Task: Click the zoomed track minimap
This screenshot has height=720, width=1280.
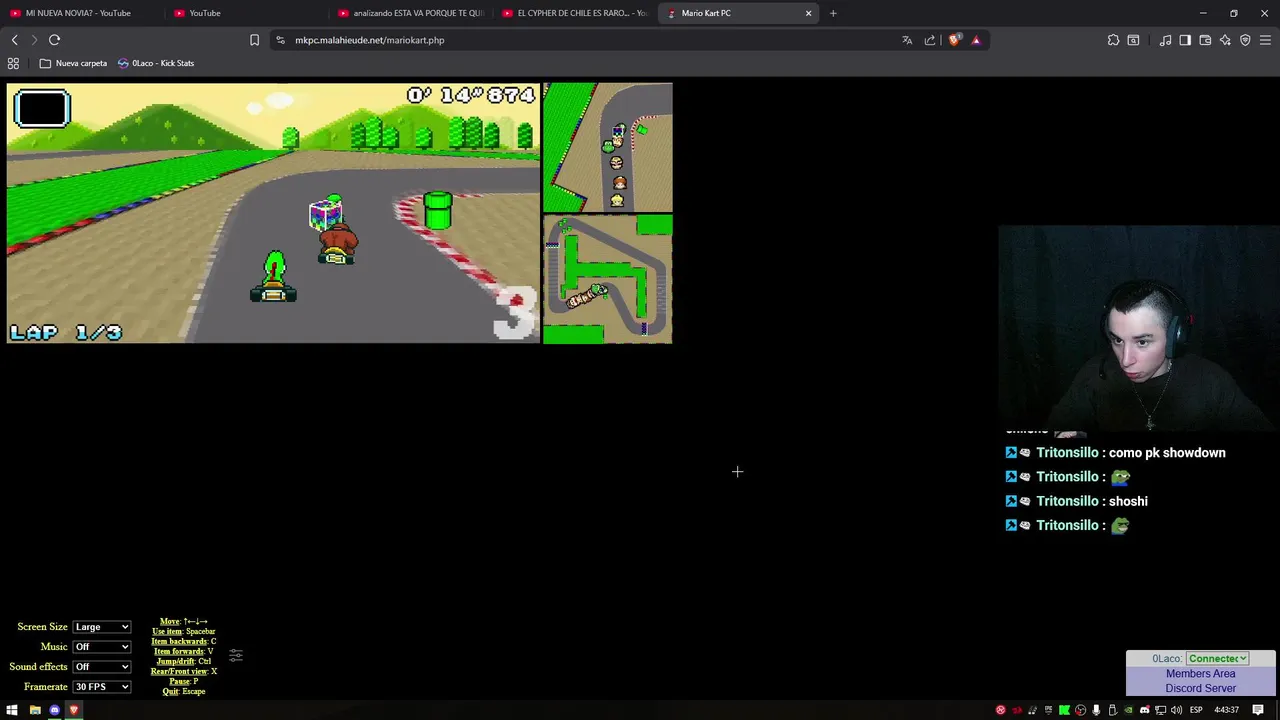Action: tap(608, 147)
